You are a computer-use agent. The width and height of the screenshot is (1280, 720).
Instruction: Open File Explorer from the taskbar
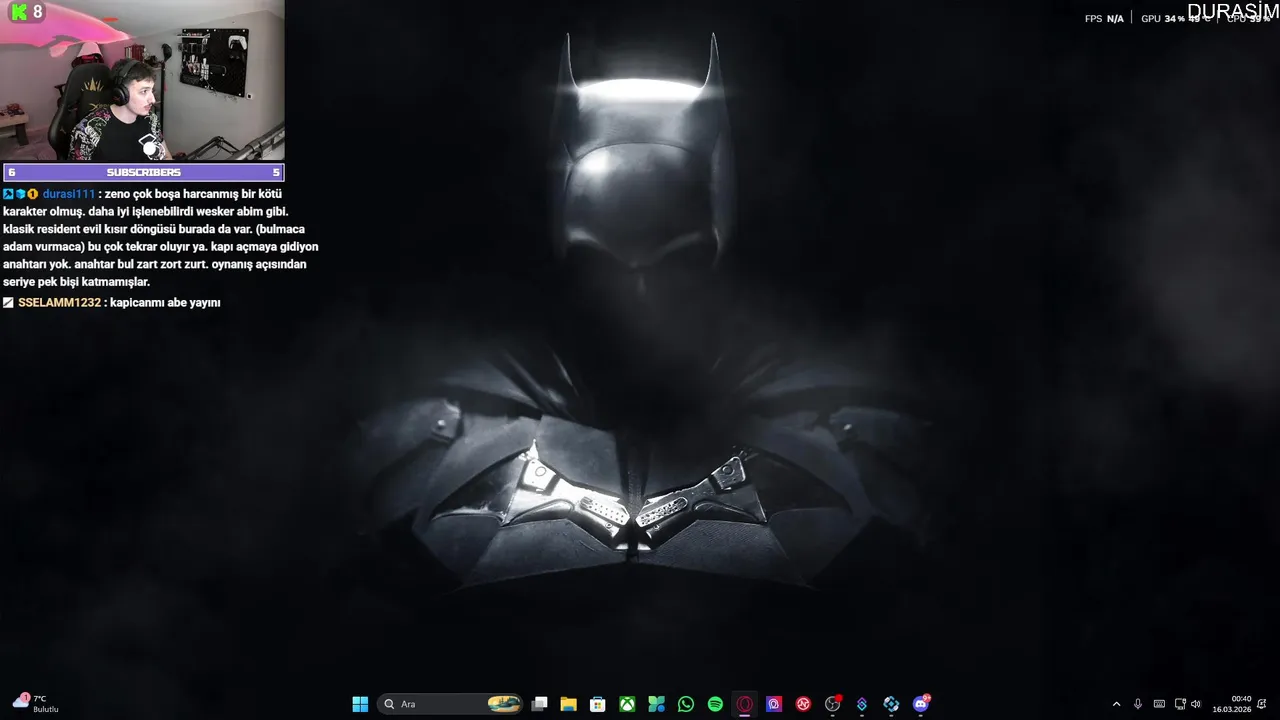568,704
